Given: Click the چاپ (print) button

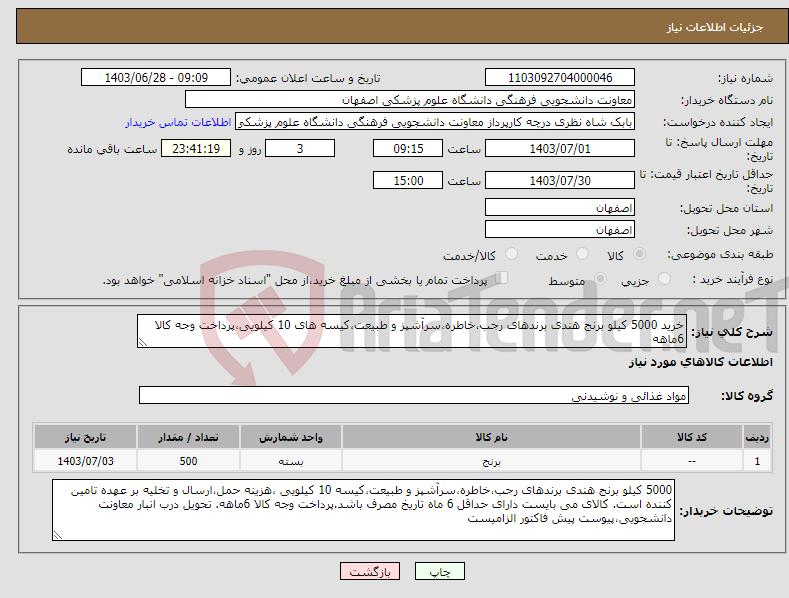Looking at the screenshot, I should click(x=439, y=571).
